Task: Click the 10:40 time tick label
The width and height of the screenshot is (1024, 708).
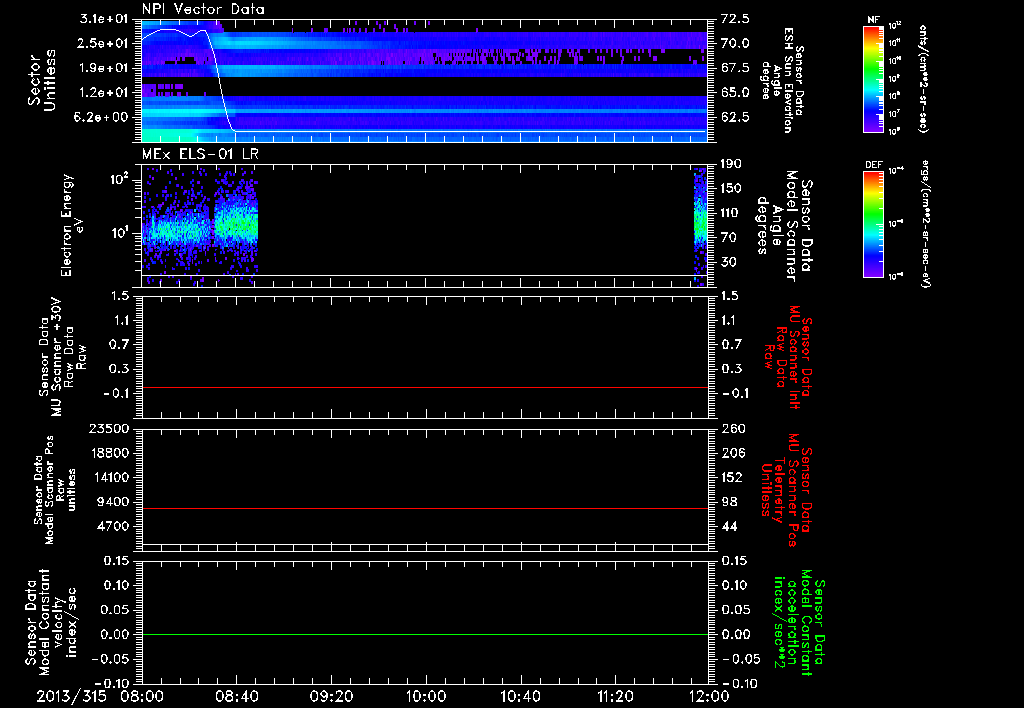Action: [520, 696]
